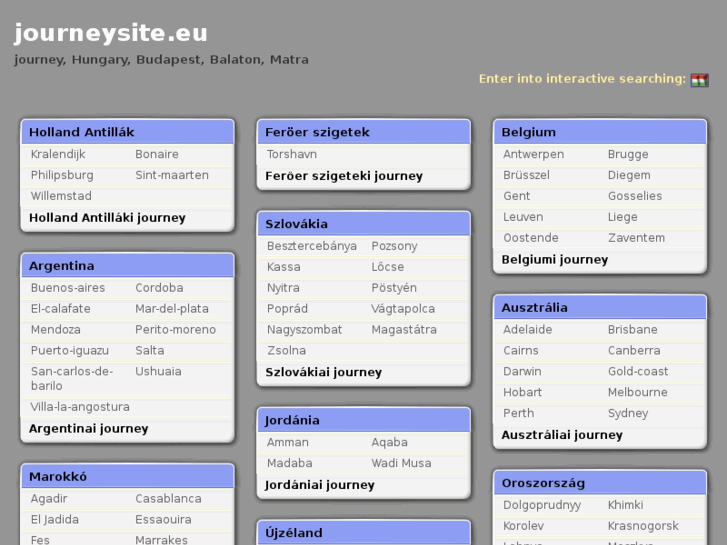Select Kralendijk city link
Screen dimensions: 727x545
(x=58, y=154)
